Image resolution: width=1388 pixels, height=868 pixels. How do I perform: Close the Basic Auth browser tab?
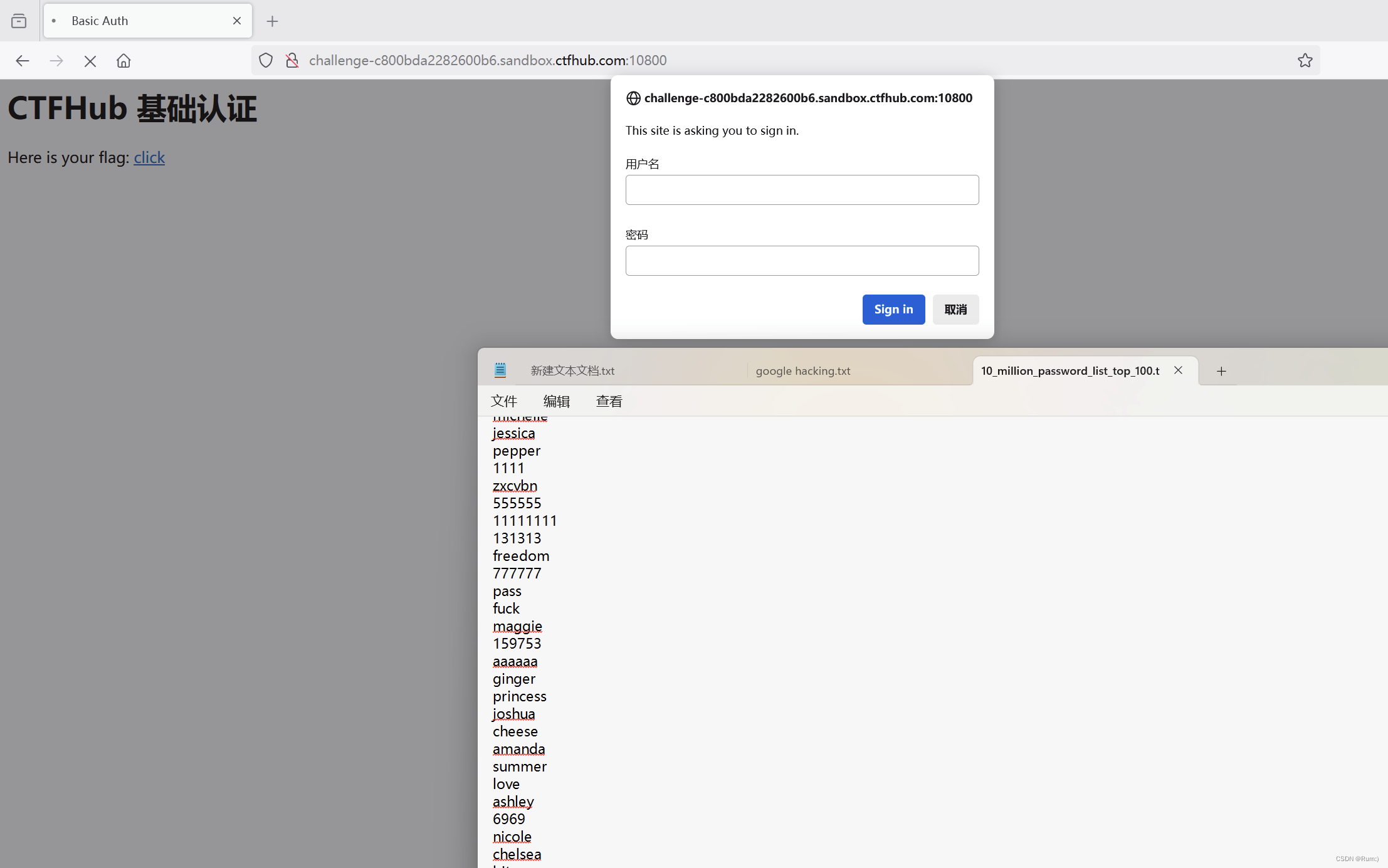point(237,21)
